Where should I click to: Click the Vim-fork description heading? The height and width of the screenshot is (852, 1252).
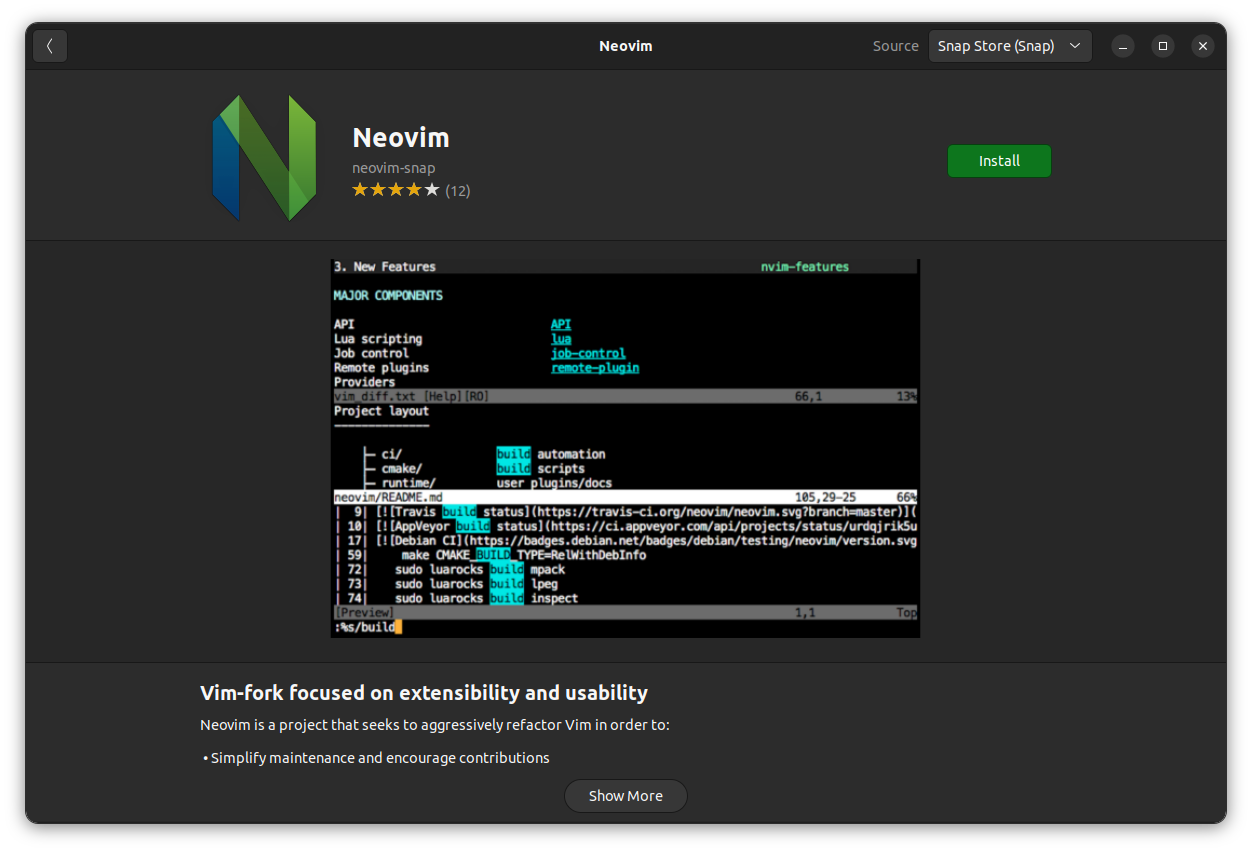423,692
